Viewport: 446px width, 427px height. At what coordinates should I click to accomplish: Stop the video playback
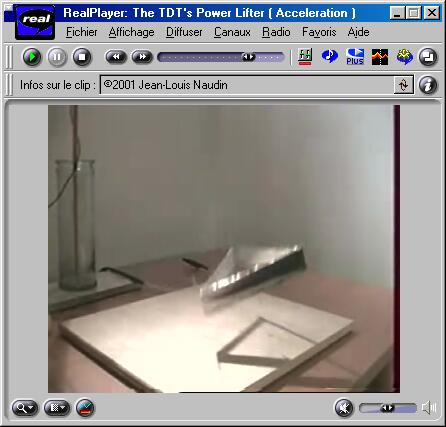pos(82,57)
